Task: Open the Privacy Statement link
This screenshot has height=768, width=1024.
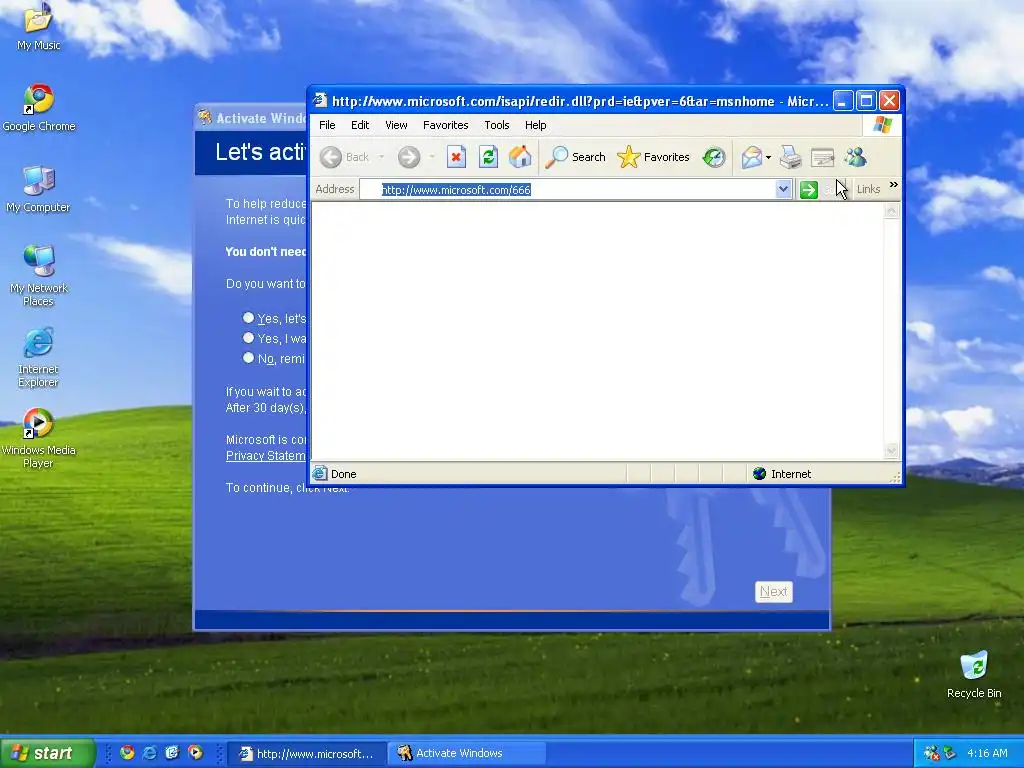Action: (265, 456)
